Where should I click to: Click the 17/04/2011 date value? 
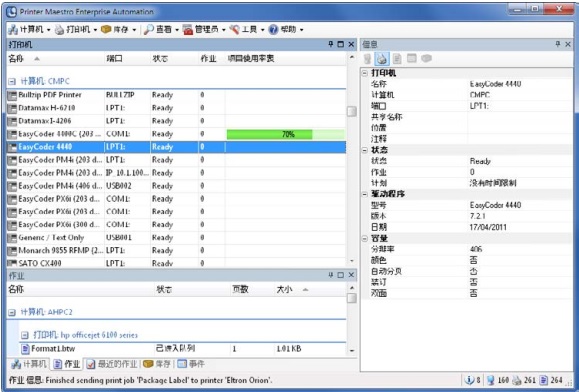(x=487, y=227)
